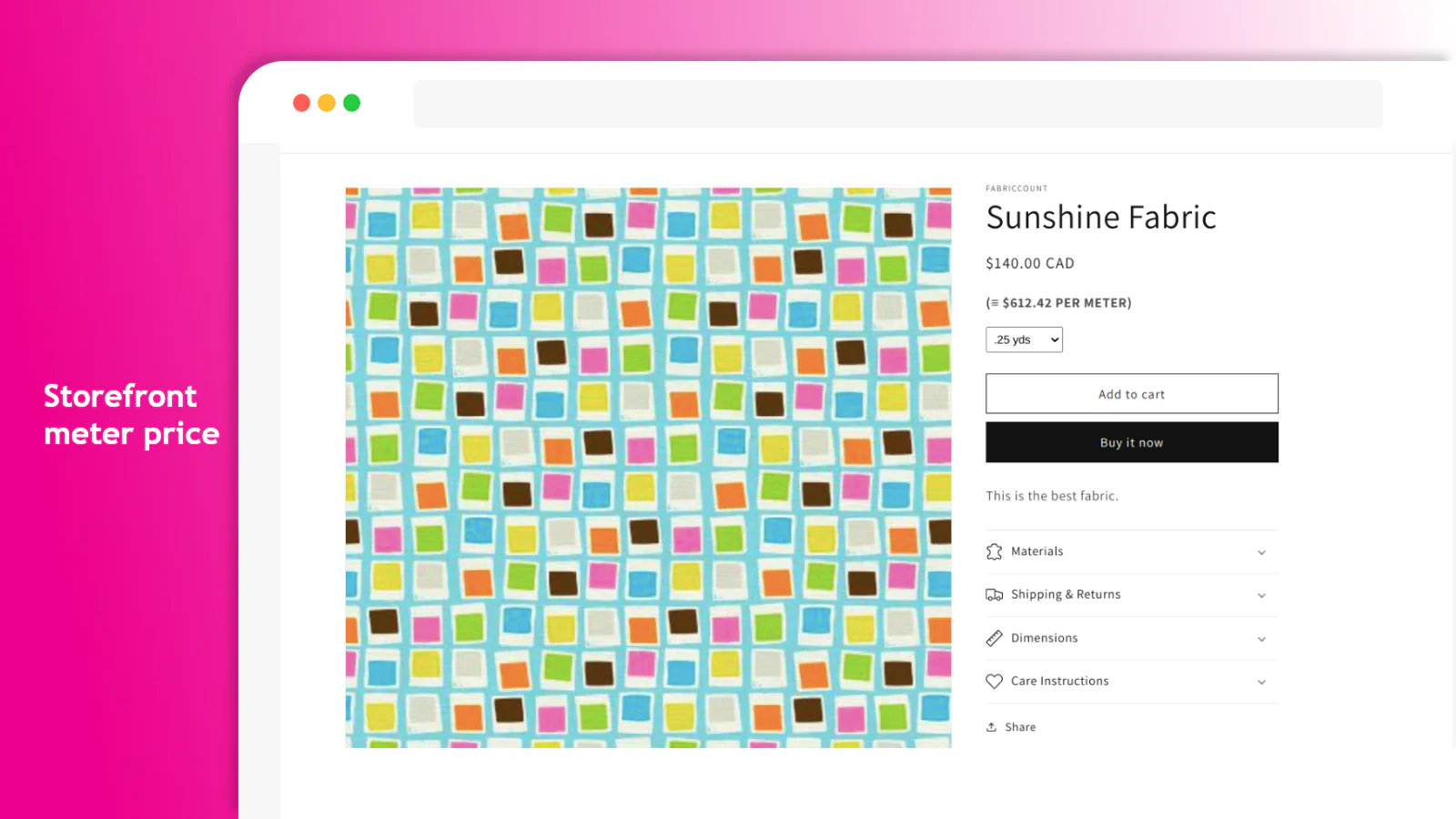Click the Buy it now button
The width and height of the screenshot is (1456, 819).
tap(1132, 442)
